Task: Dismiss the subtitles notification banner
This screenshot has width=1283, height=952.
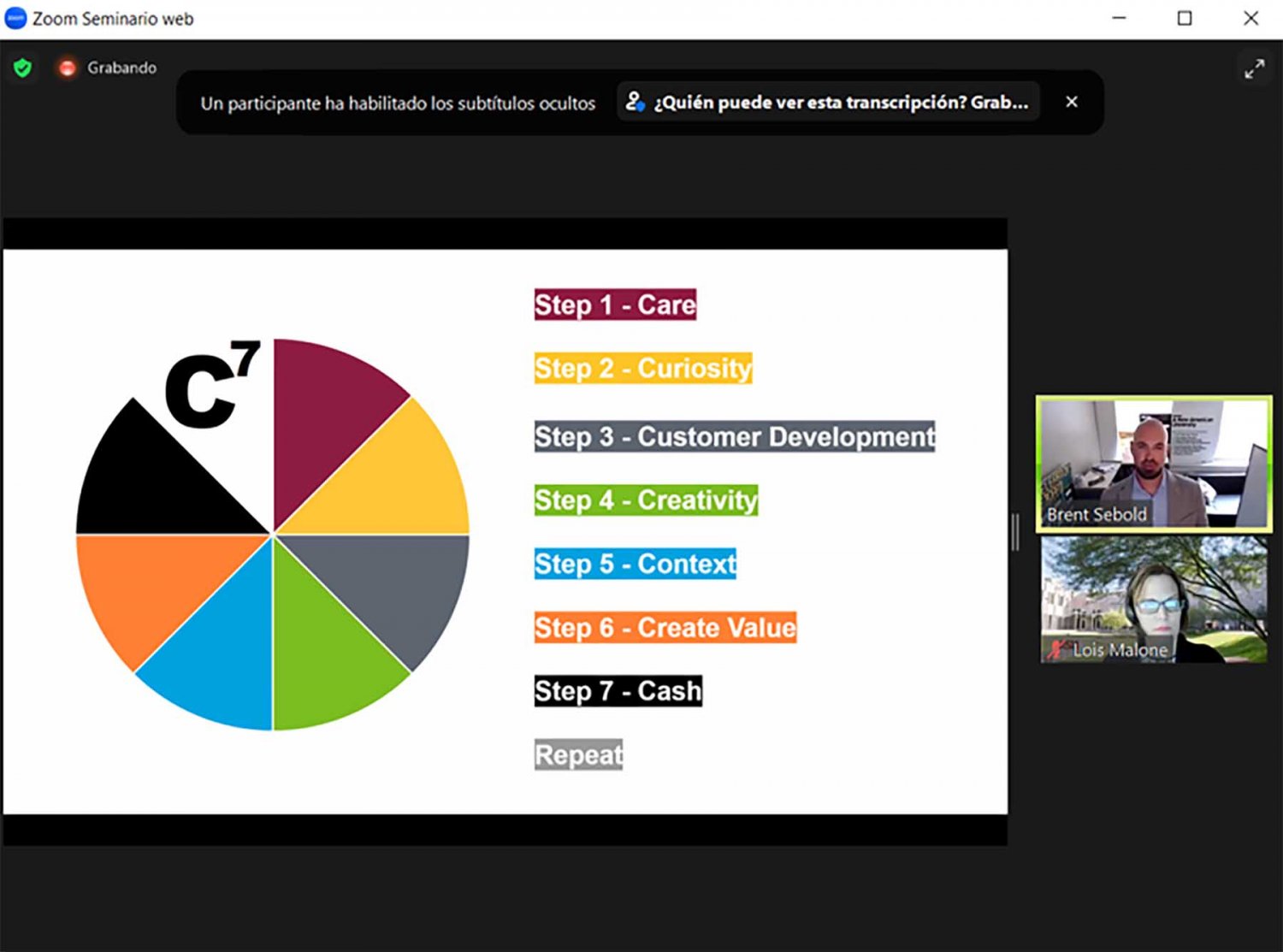Action: coord(1072,102)
